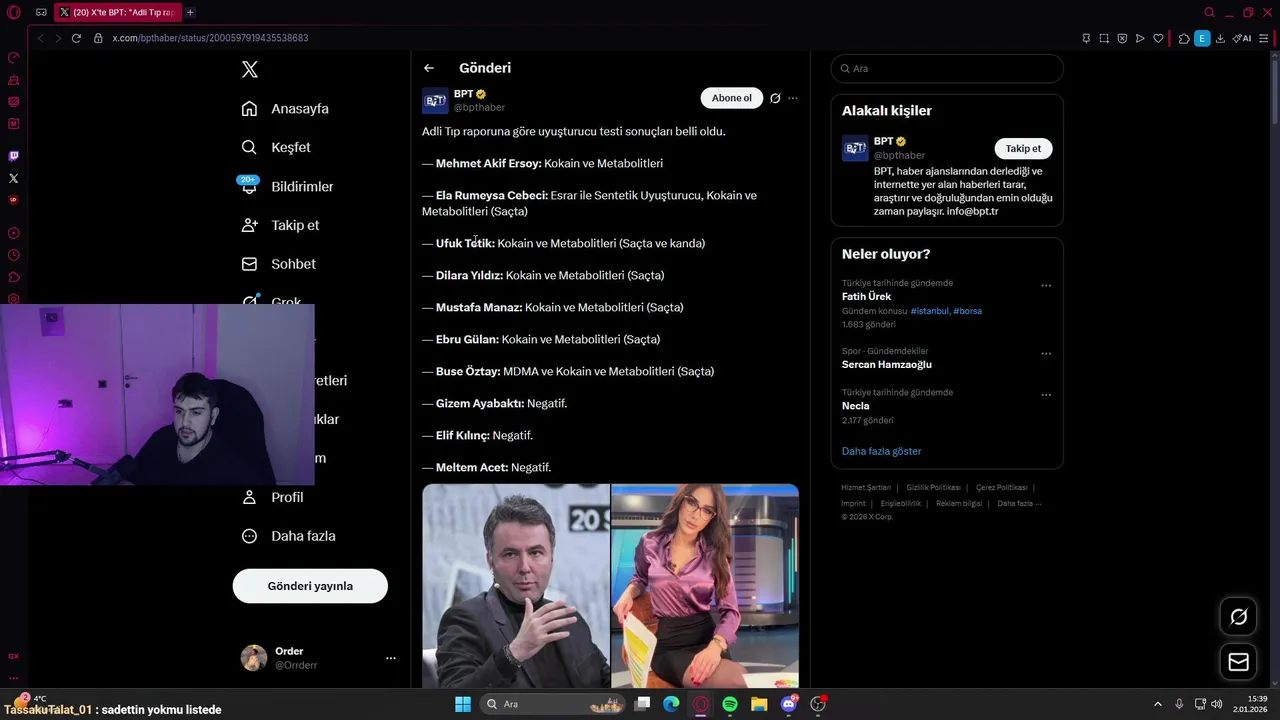1280x720 pixels.
Task: Open Fatih Ürek trend
Action: pyautogui.click(x=866, y=297)
